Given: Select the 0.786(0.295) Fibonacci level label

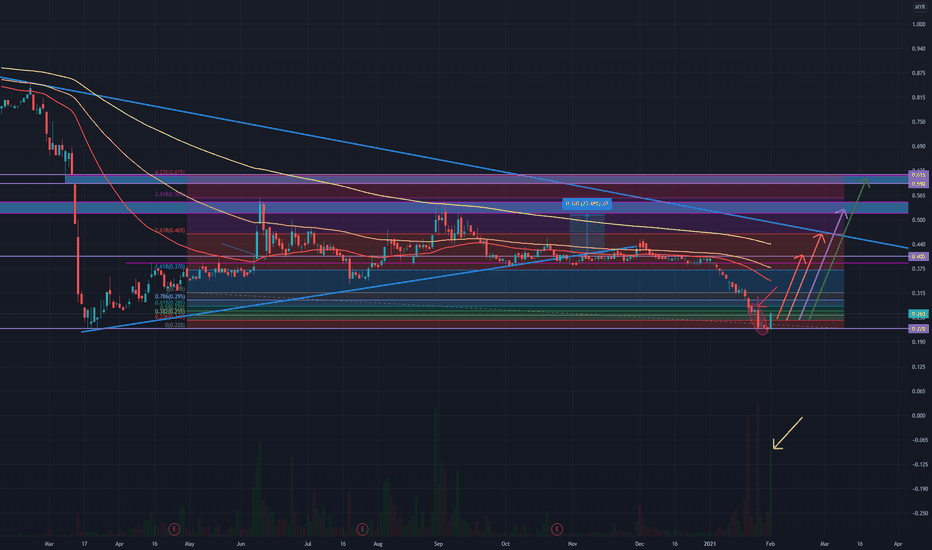Looking at the screenshot, I should (x=170, y=296).
